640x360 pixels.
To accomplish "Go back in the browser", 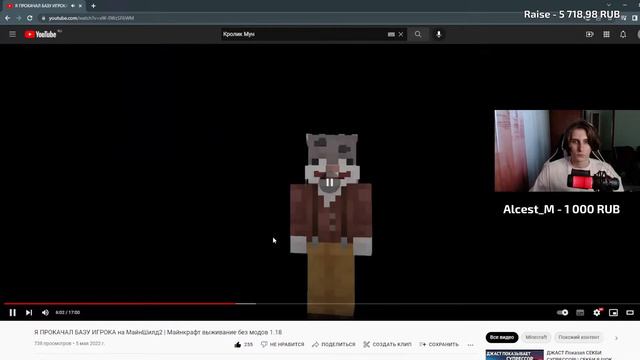I will pos(7,18).
